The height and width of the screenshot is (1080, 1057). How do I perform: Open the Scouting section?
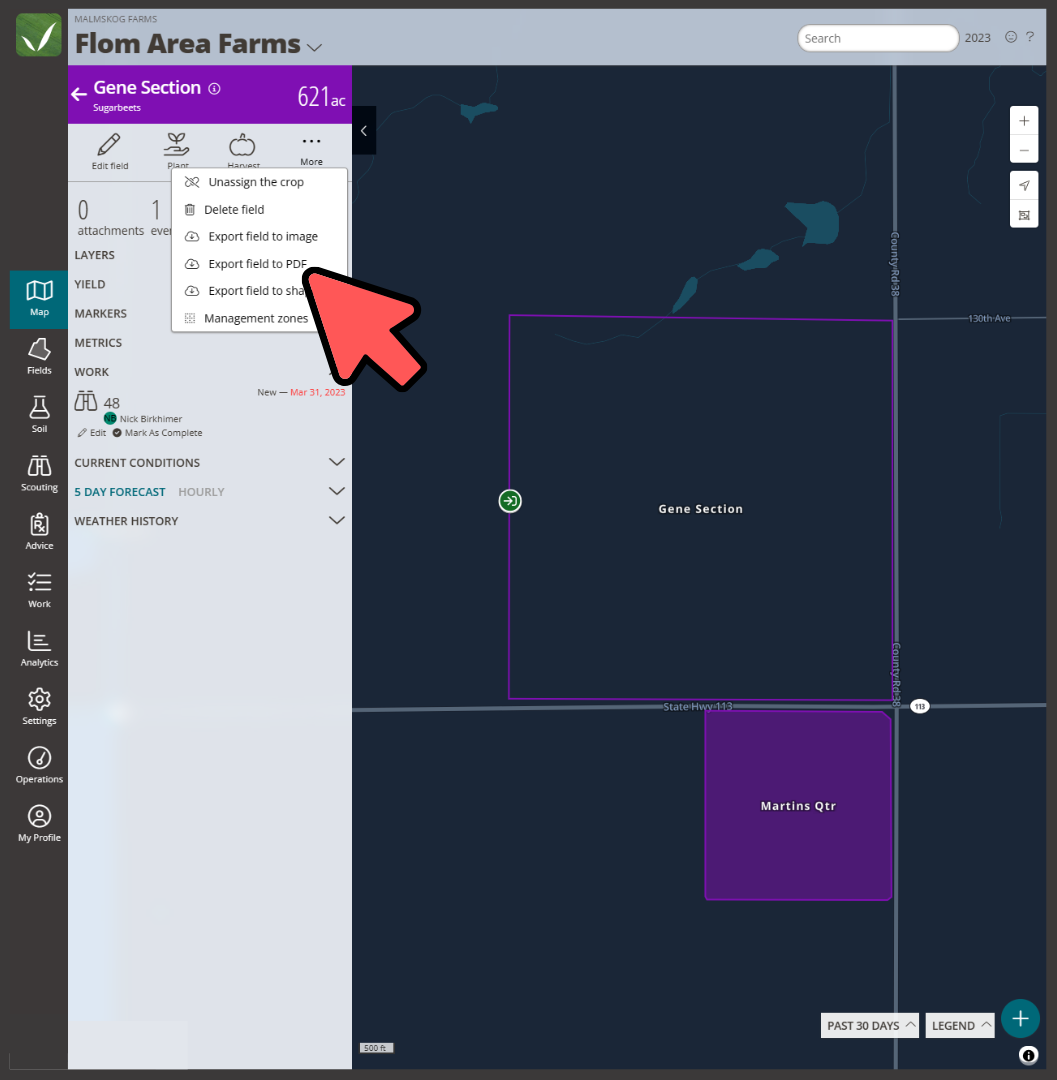pos(39,473)
